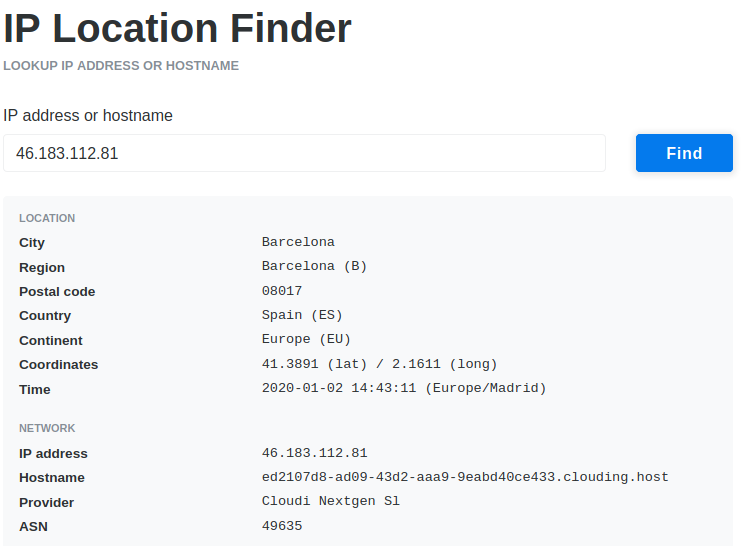Click the IP address value in Network section

(314, 453)
